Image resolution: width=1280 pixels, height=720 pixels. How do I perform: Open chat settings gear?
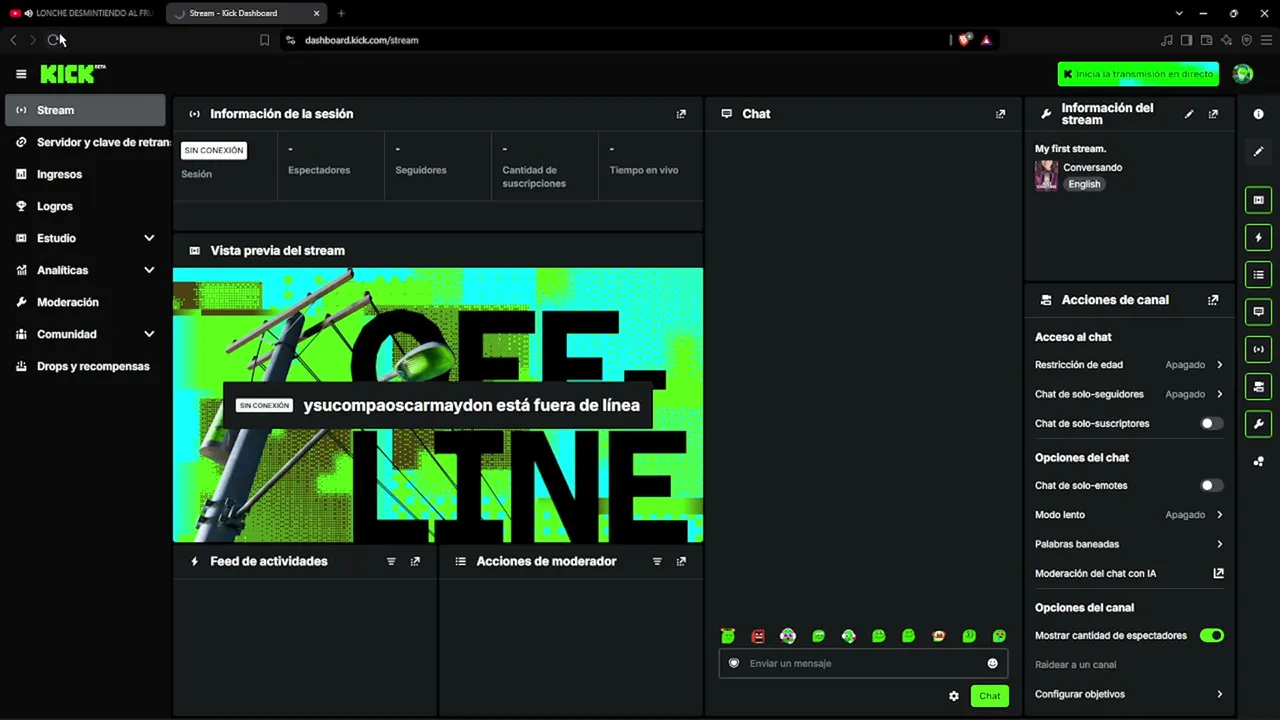(x=954, y=696)
